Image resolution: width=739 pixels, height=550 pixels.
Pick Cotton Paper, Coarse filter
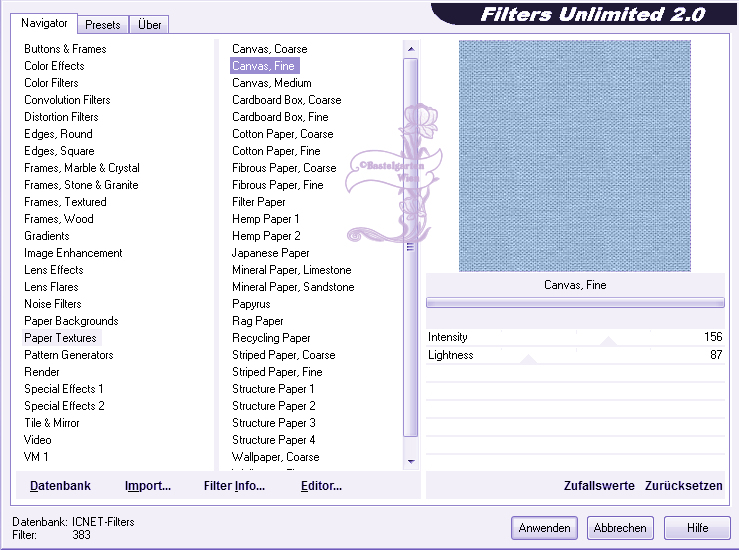coord(282,134)
